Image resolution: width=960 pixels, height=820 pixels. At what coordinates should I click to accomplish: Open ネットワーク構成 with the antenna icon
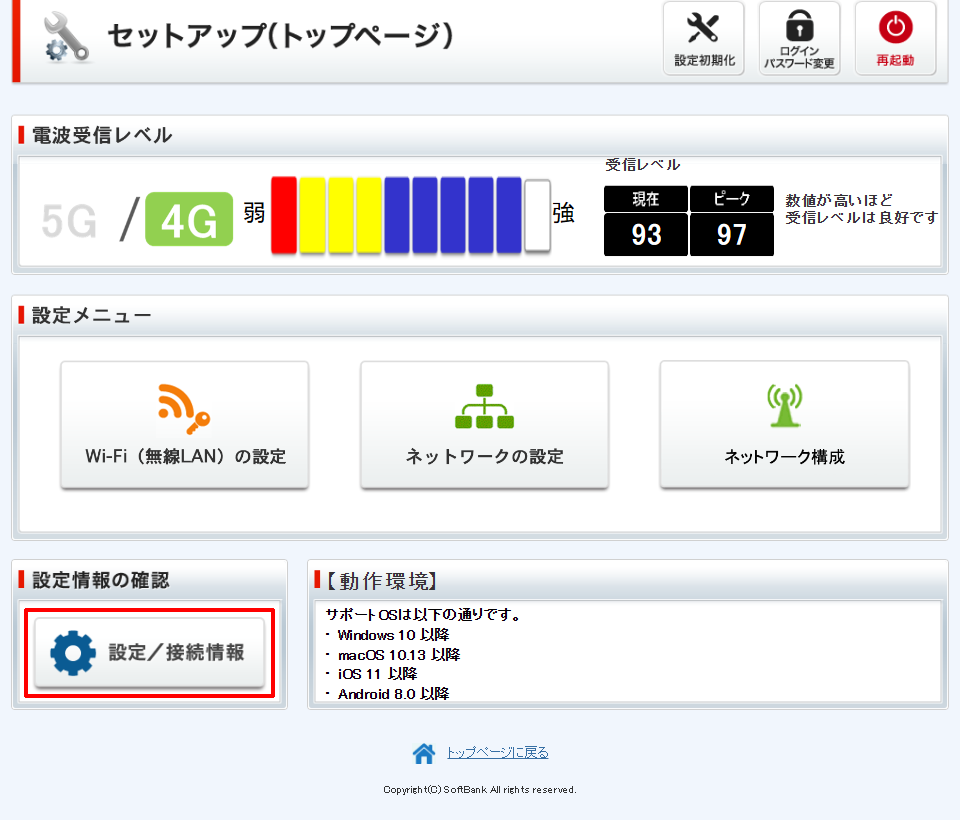tap(784, 425)
